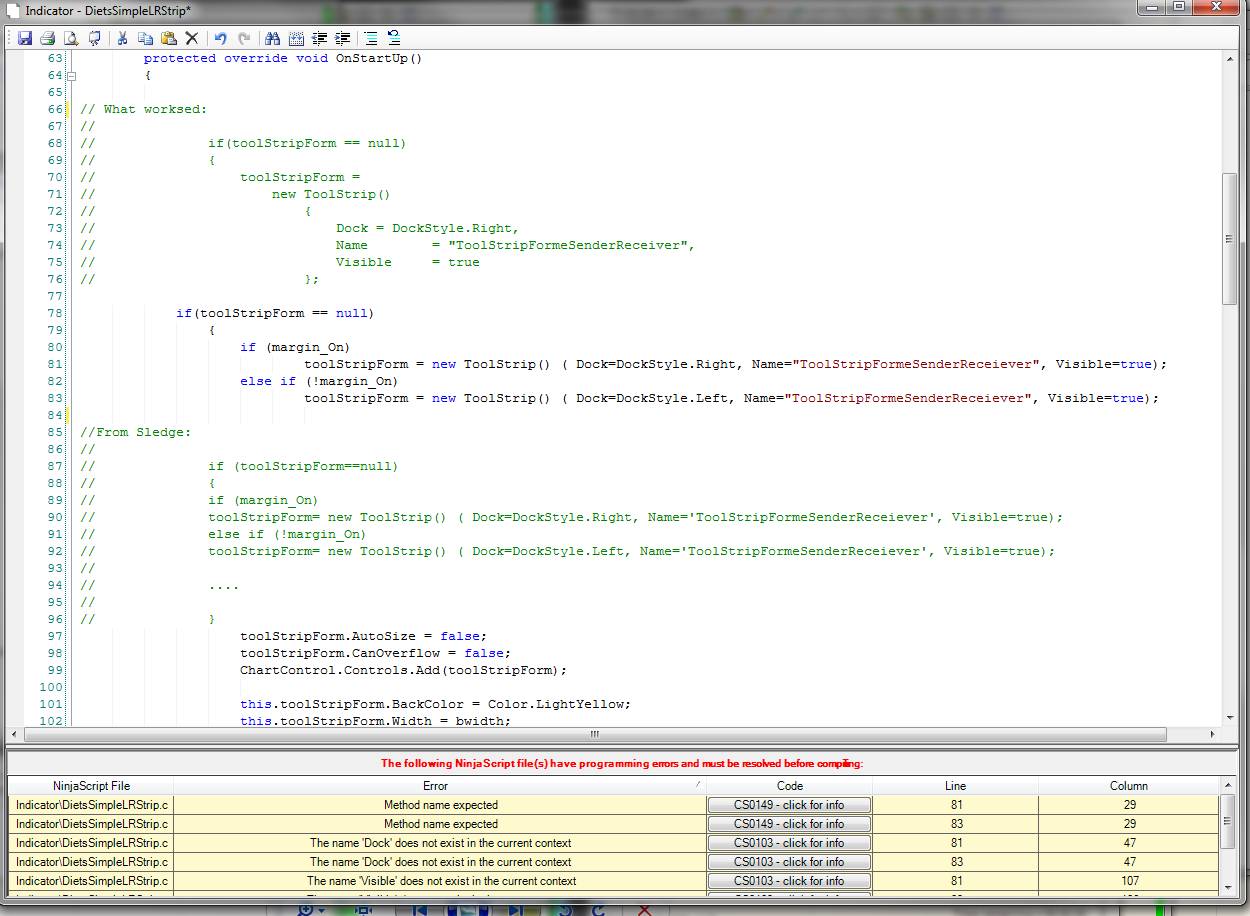Viewport: 1250px width, 916px height.
Task: Click the horizontal scrollbar of the code editor
Action: point(594,734)
